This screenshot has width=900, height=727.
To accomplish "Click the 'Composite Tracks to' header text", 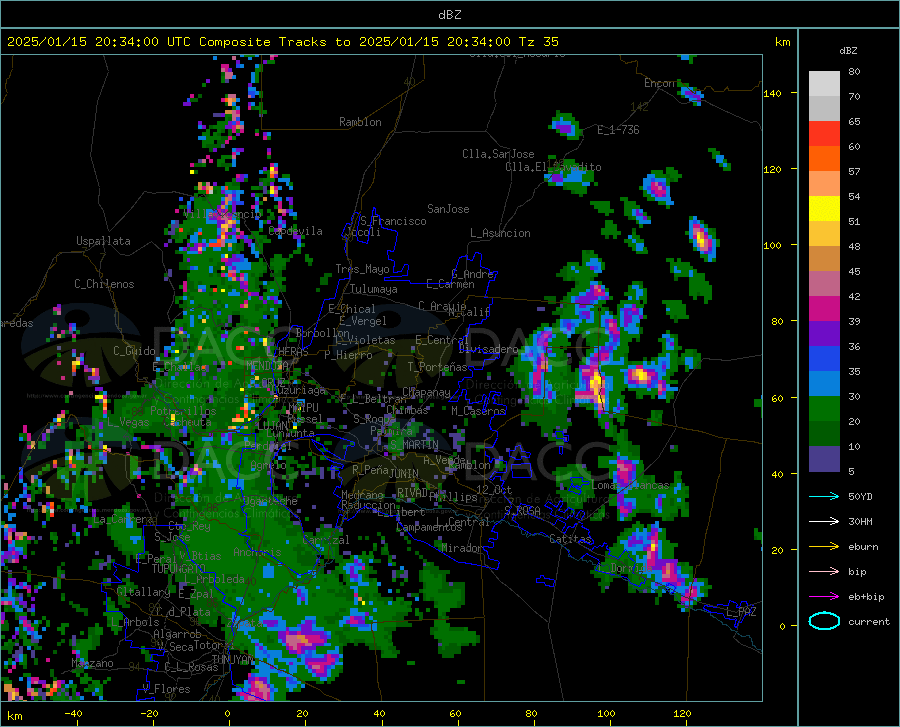I will pos(274,42).
